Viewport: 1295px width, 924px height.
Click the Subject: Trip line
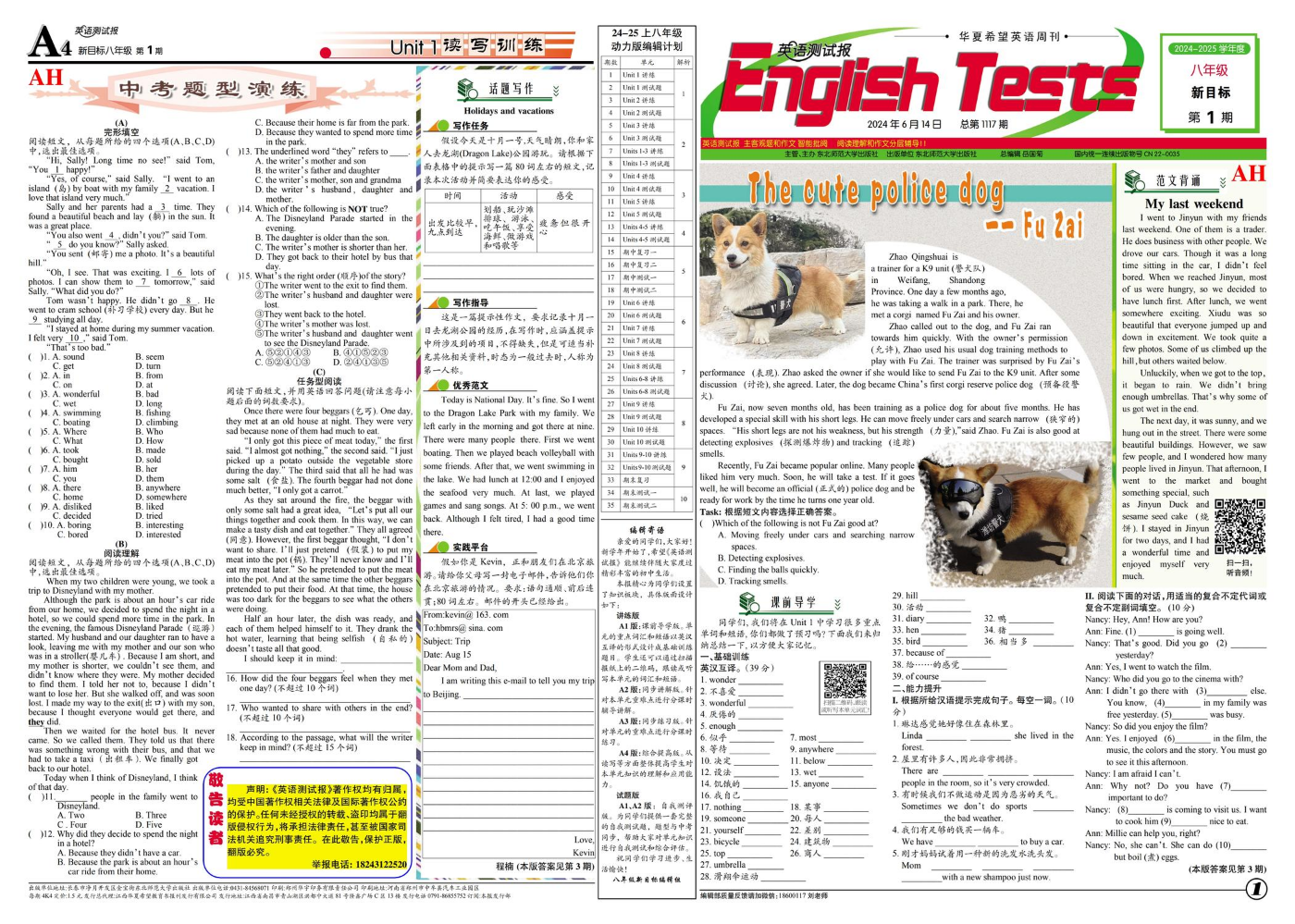[447, 641]
